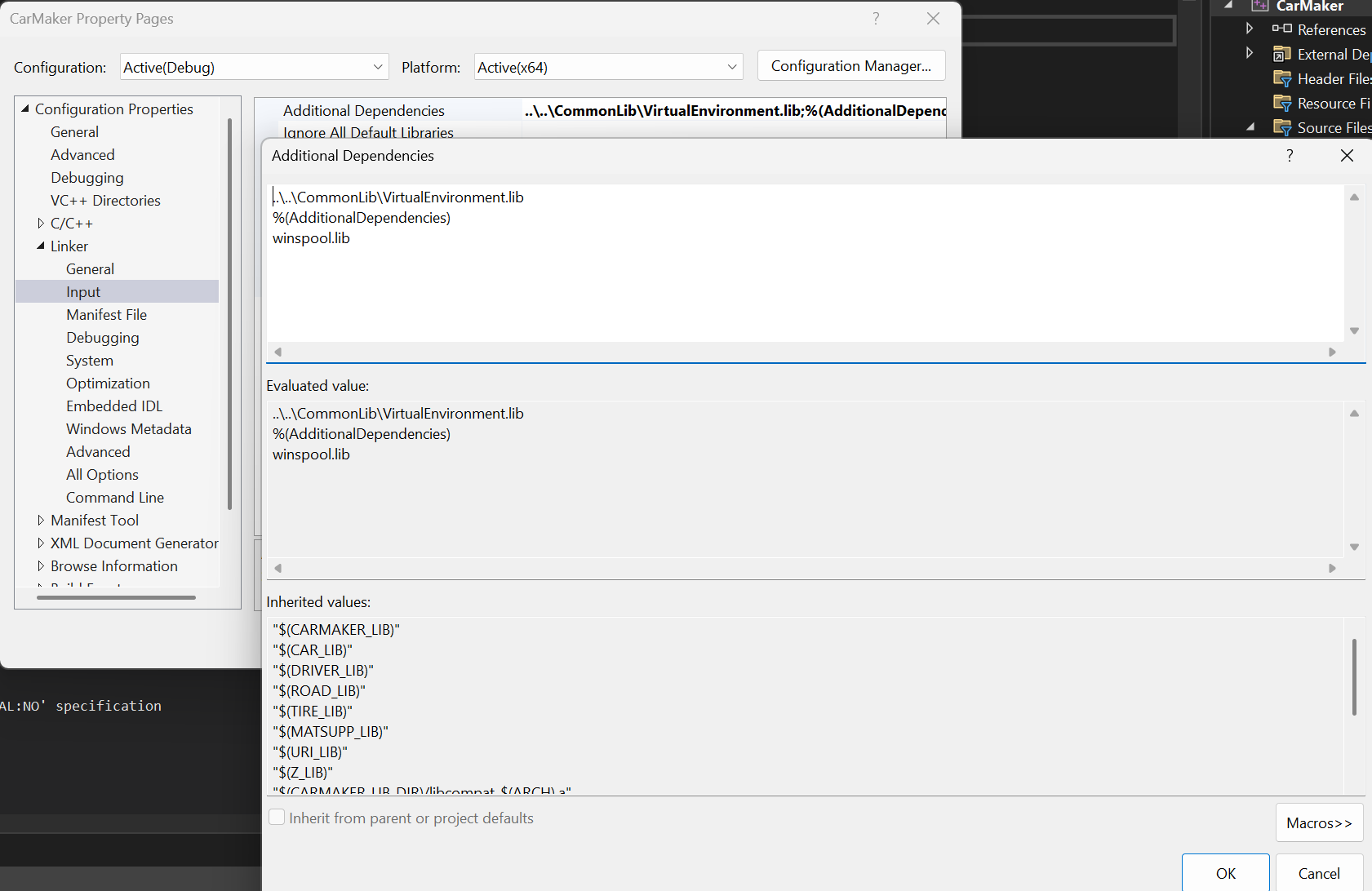Expand the References node in Solution Explorer
The width and height of the screenshot is (1372, 891).
point(1250,29)
